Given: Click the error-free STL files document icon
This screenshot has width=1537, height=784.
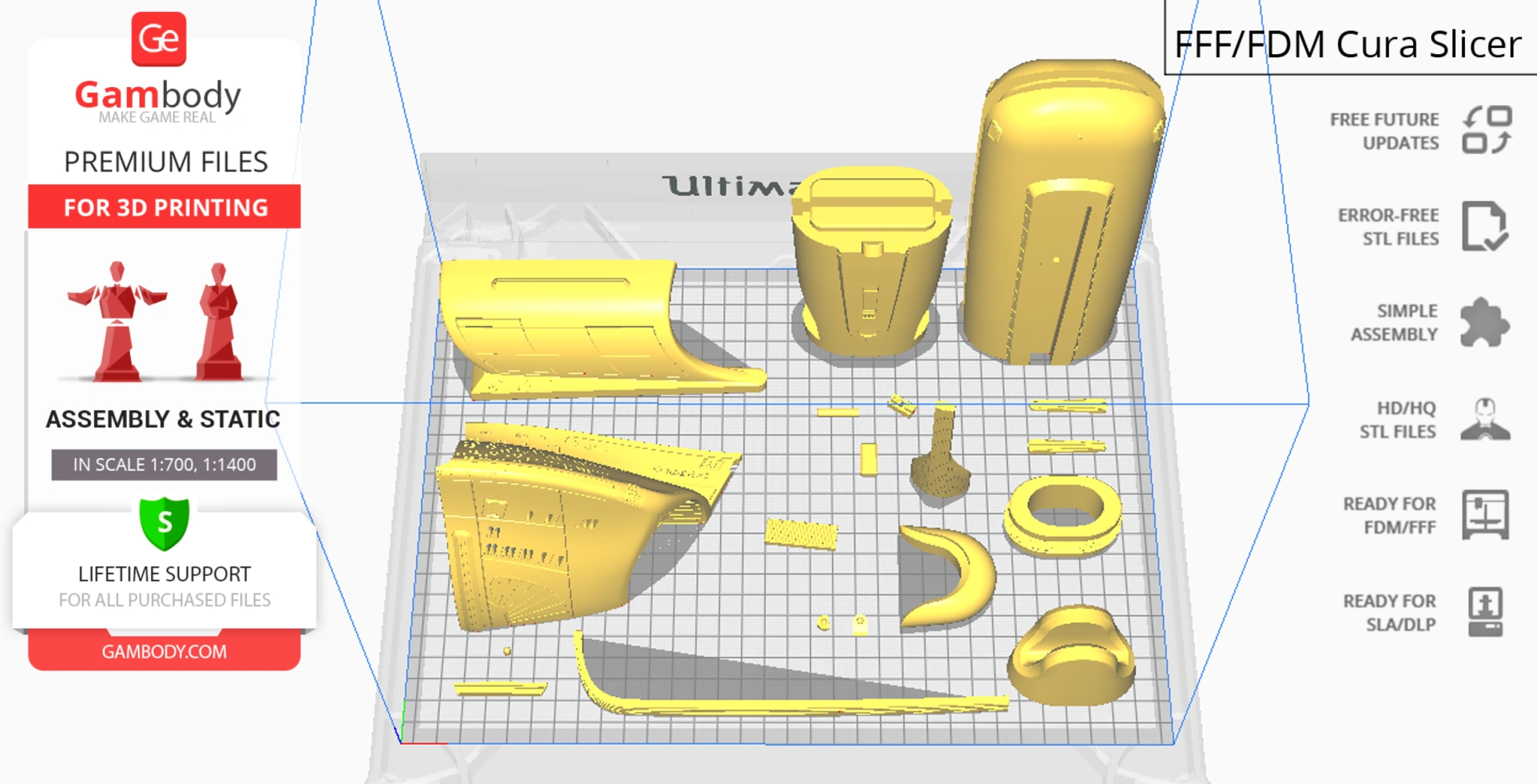Looking at the screenshot, I should pyautogui.click(x=1484, y=227).
